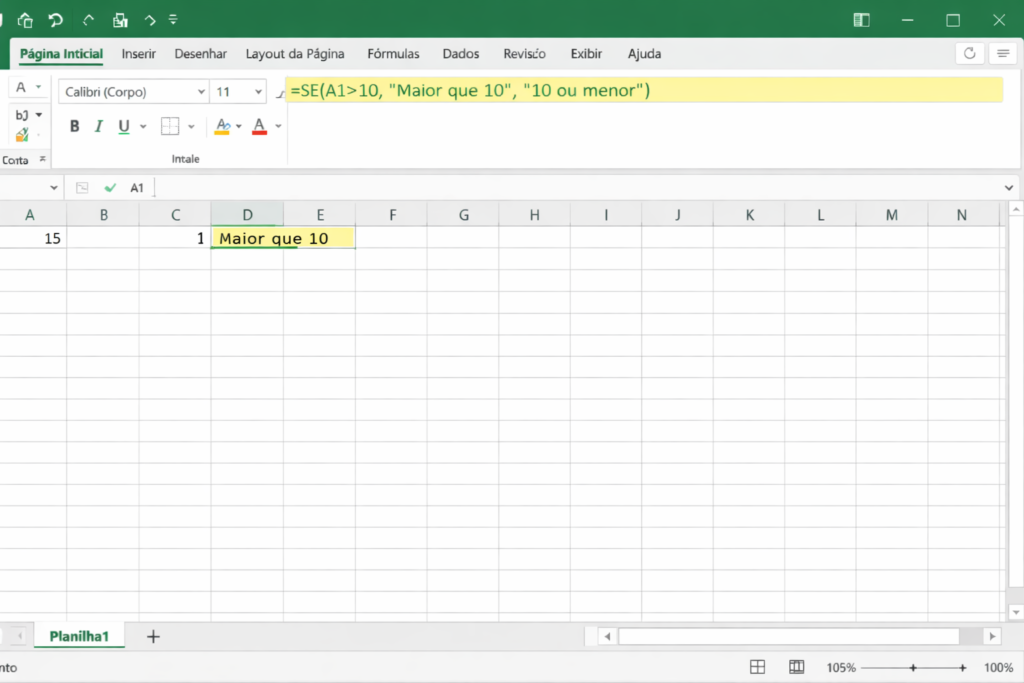Switch to Page Layout view in status bar
Image resolution: width=1024 pixels, height=683 pixels.
click(x=796, y=667)
